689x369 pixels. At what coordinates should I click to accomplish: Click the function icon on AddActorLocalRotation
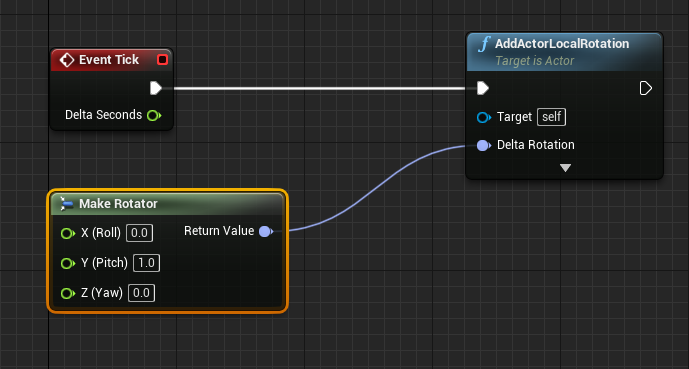pyautogui.click(x=484, y=44)
